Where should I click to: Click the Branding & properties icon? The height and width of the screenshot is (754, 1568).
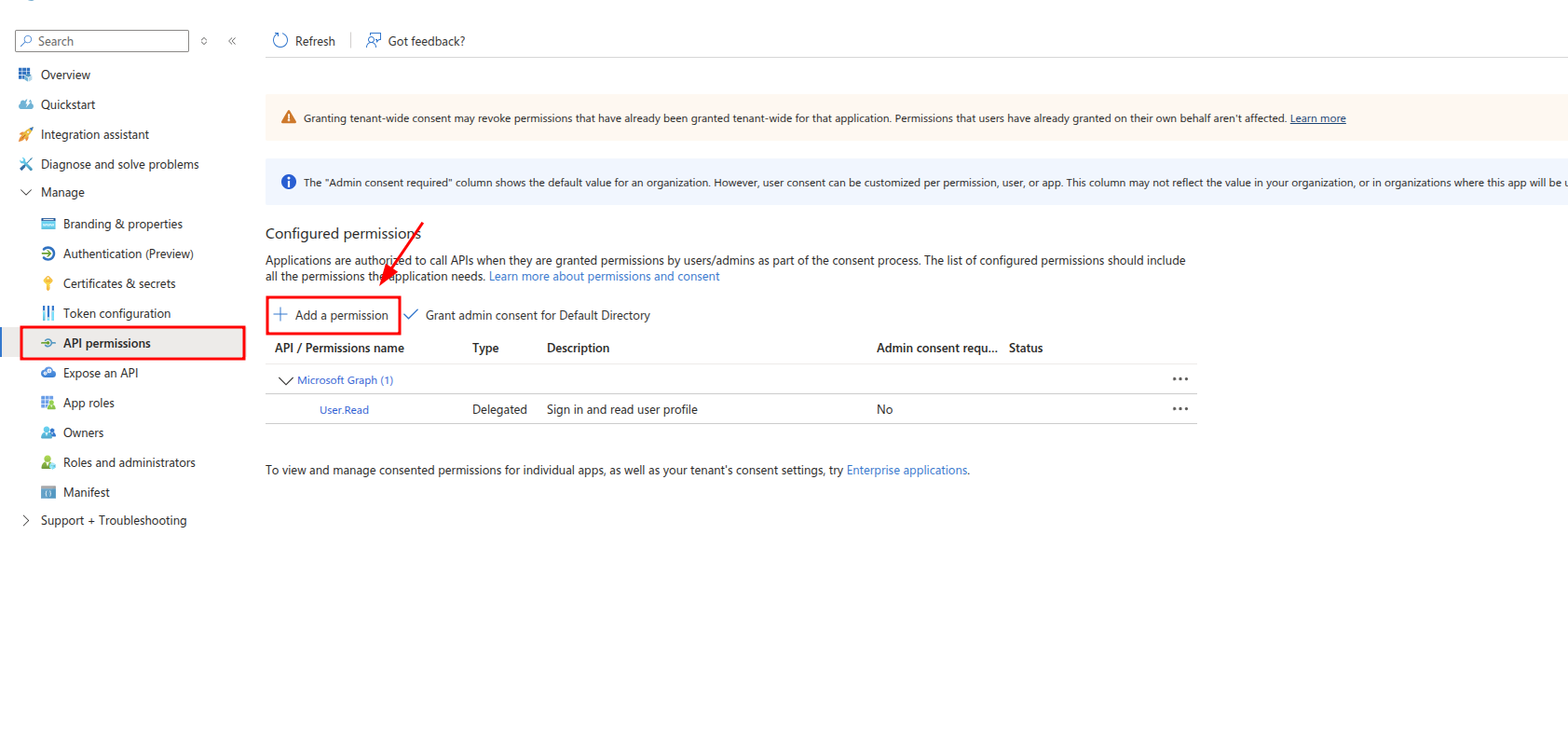pos(48,224)
